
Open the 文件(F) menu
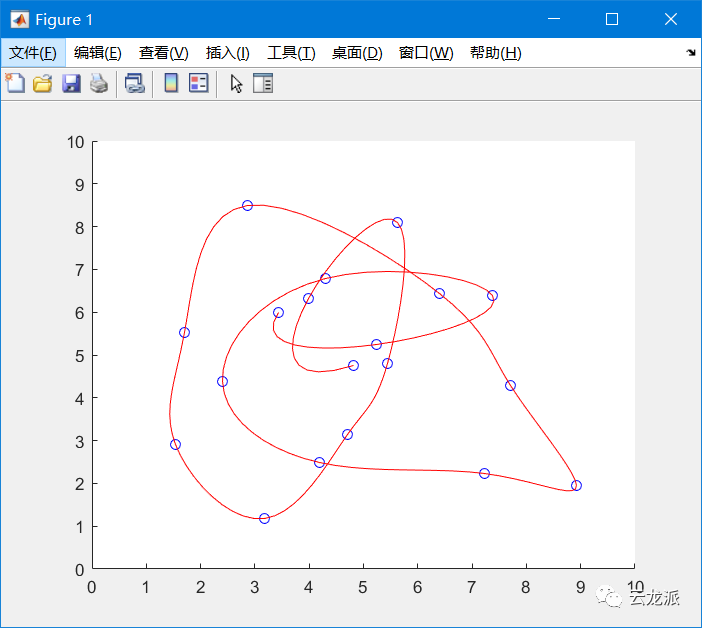point(33,53)
